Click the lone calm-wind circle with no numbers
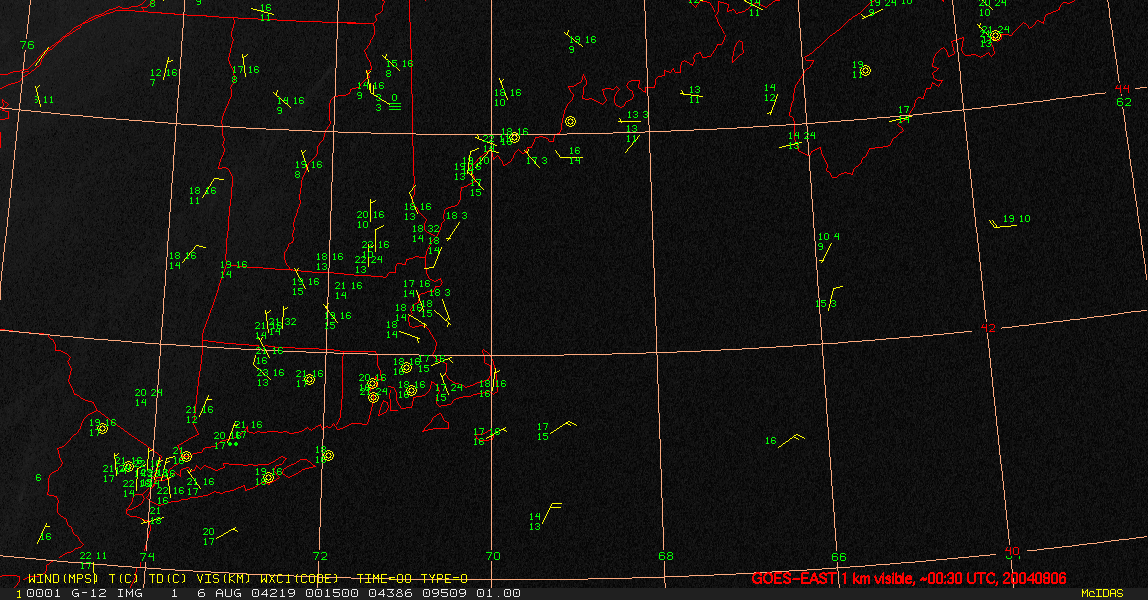The image size is (1148, 600). tap(570, 121)
